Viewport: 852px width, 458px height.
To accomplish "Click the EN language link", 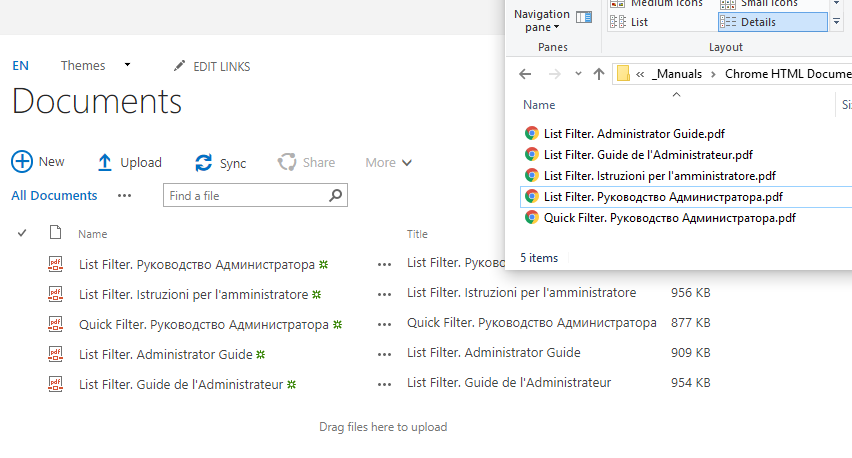I will click(x=21, y=66).
